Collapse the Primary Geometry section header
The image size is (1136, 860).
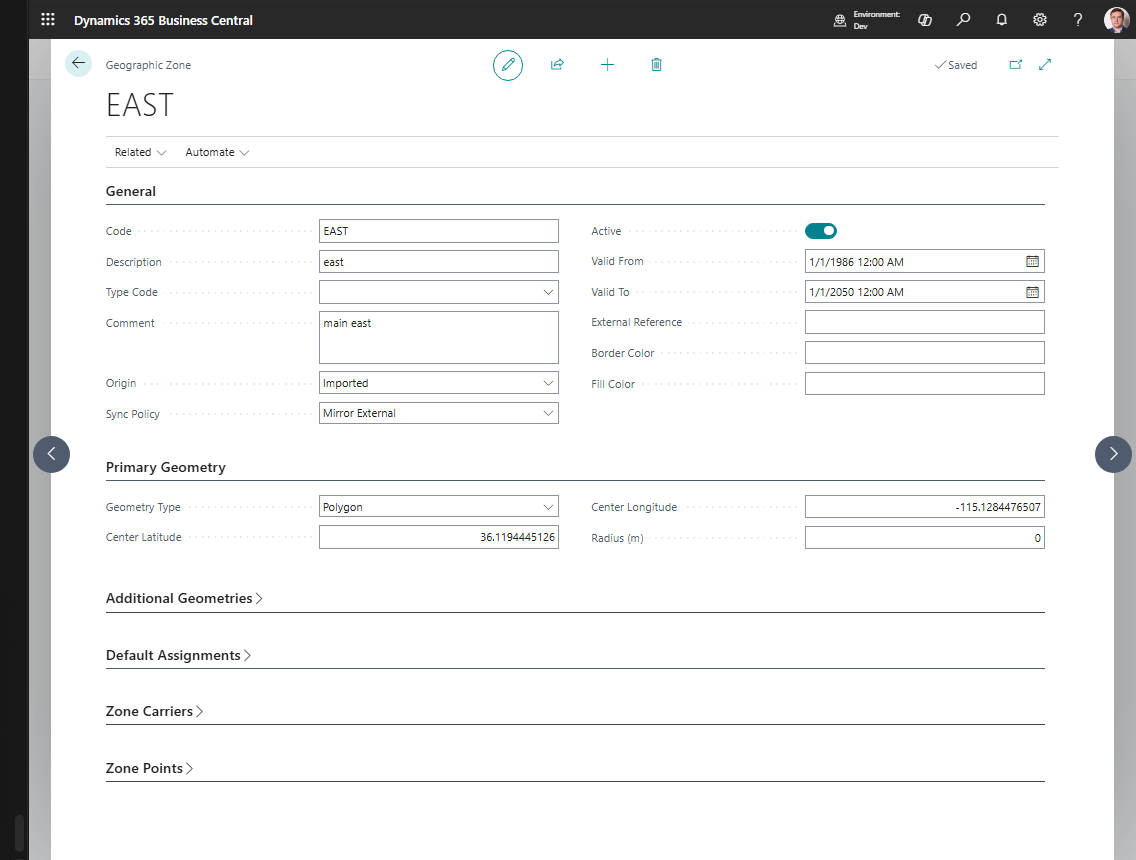[166, 467]
